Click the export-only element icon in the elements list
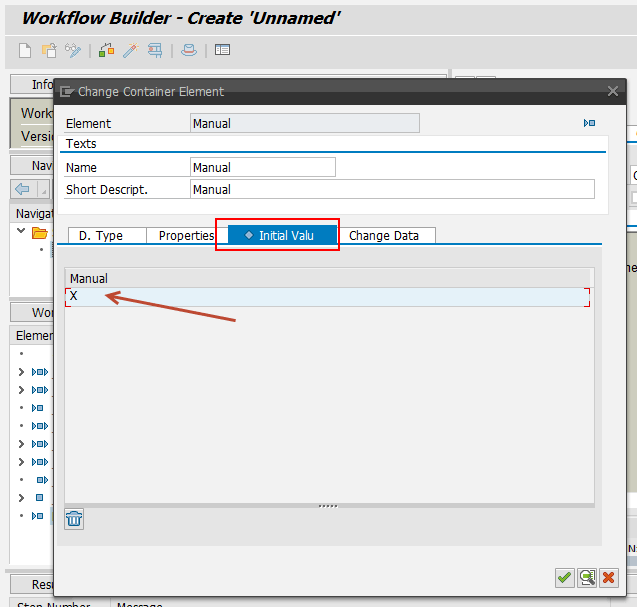 (x=42, y=480)
